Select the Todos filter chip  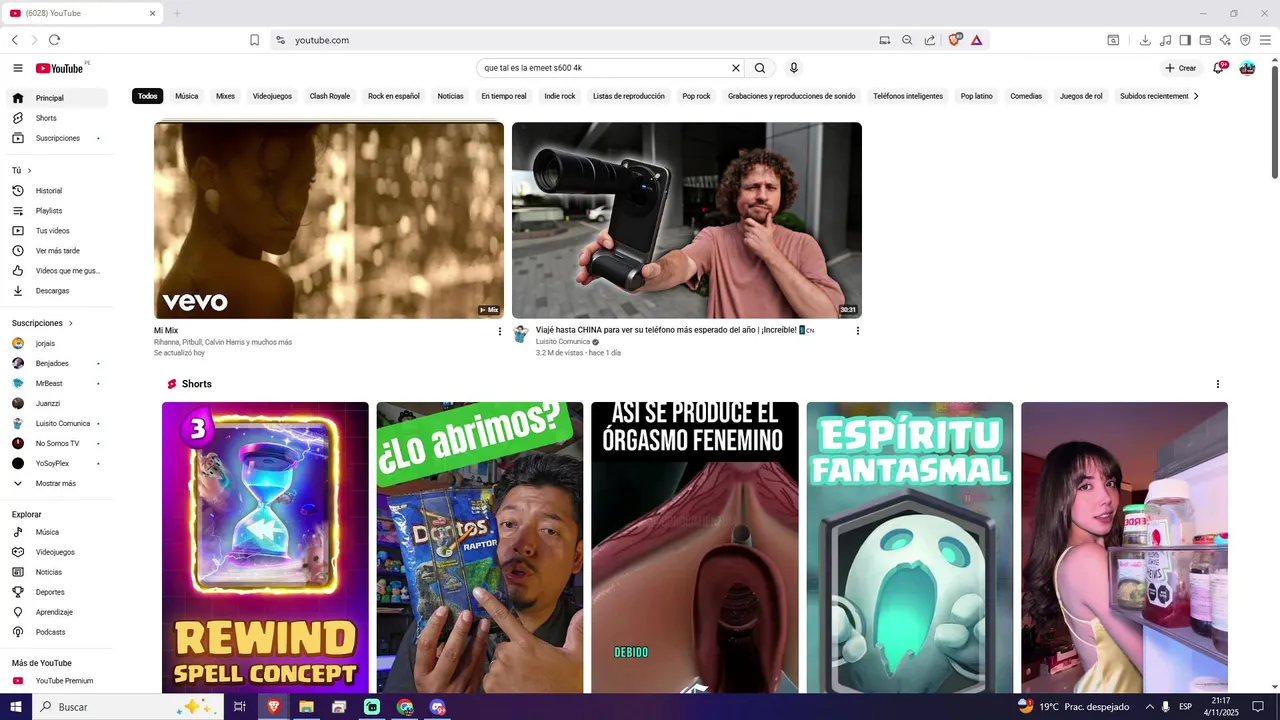tap(148, 96)
